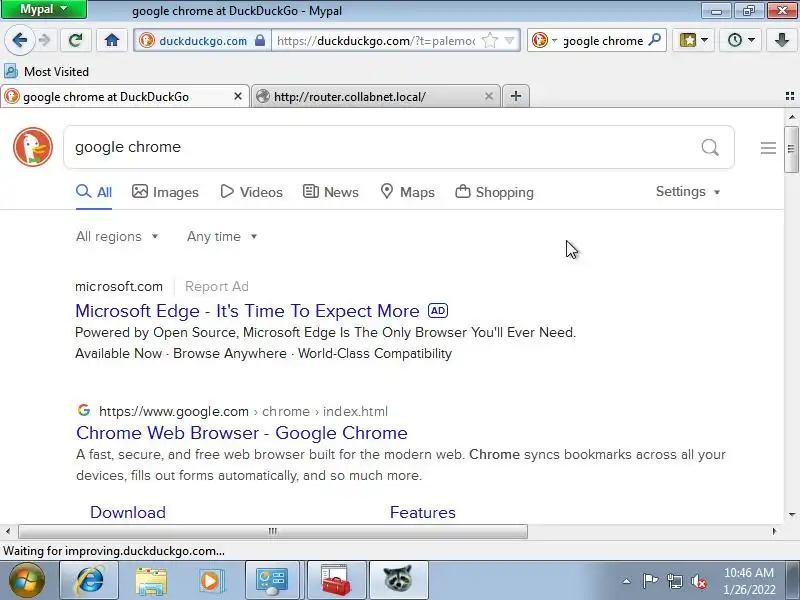Go back using the browser Back arrow
Viewport: 800px width, 600px height.
[x=19, y=40]
